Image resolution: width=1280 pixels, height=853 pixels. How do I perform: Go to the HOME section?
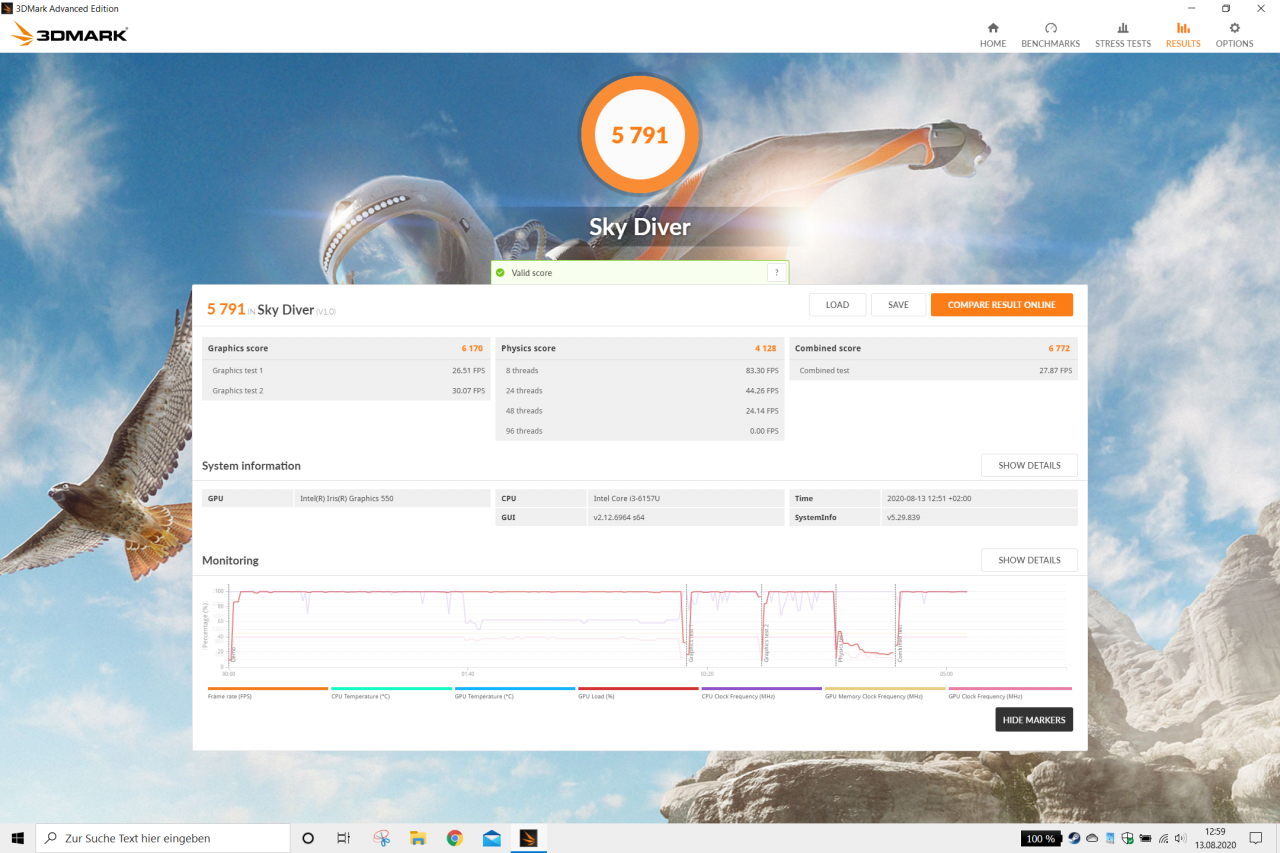pos(993,35)
